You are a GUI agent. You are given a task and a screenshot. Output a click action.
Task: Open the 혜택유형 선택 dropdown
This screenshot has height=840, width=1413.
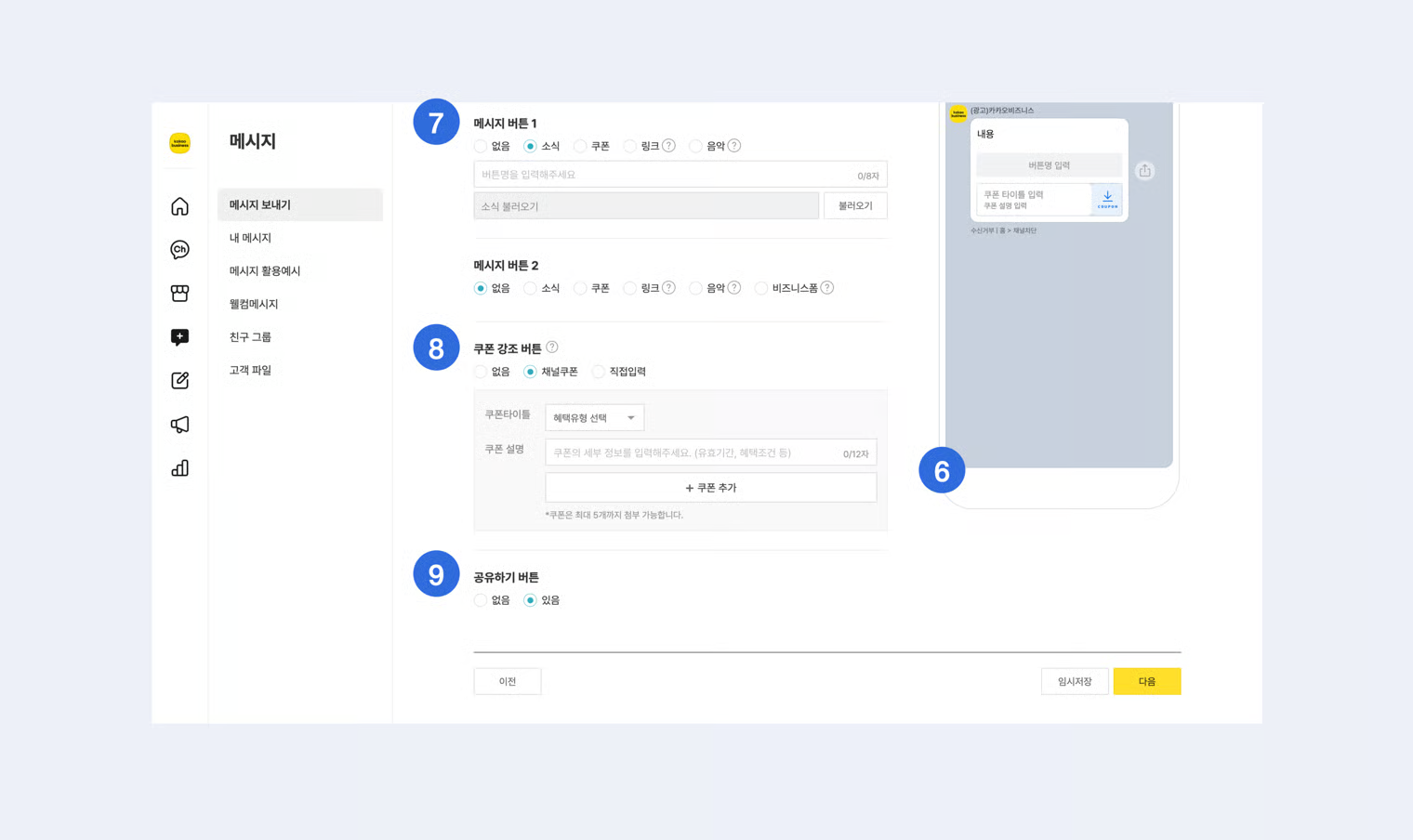(x=594, y=418)
